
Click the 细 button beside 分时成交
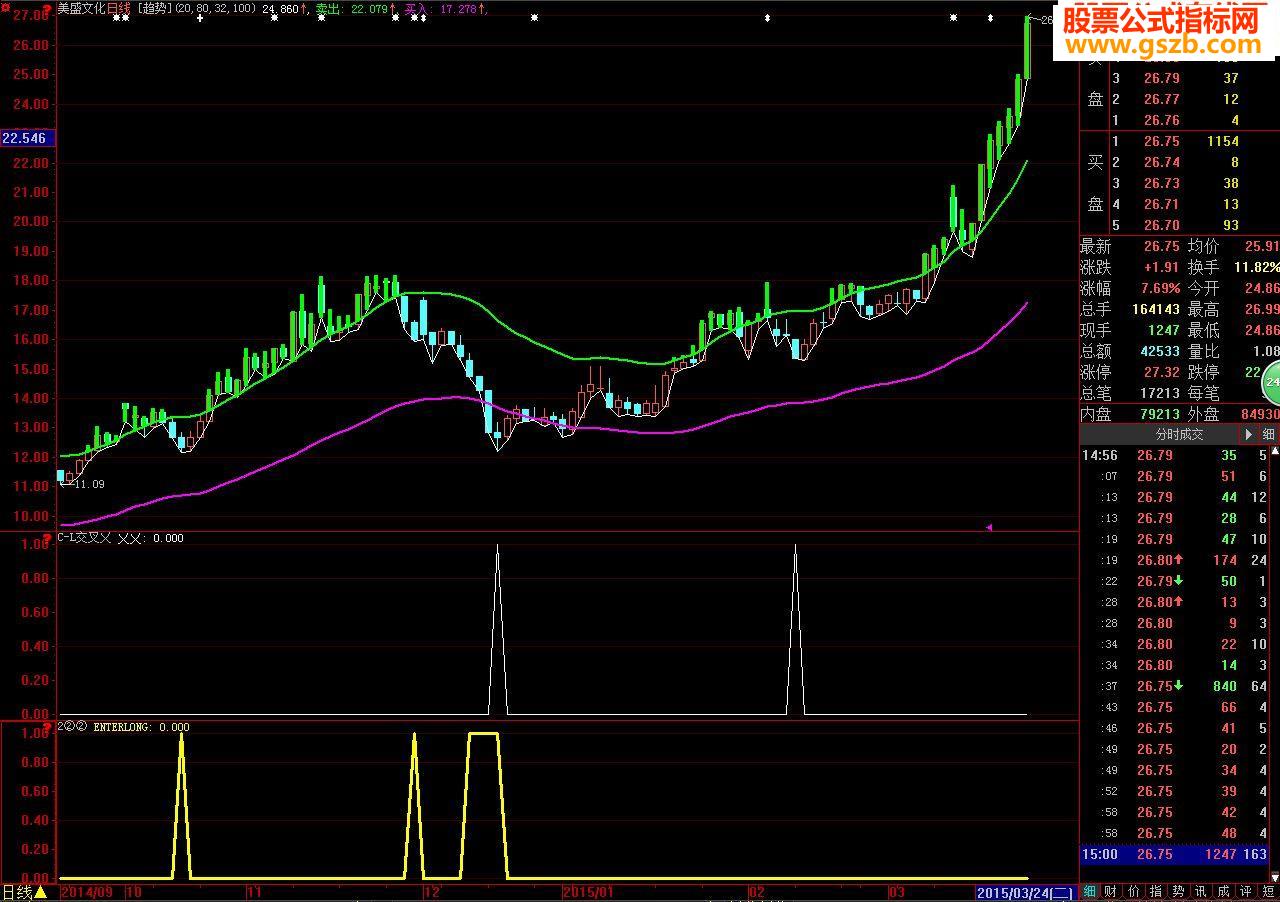click(1268, 434)
